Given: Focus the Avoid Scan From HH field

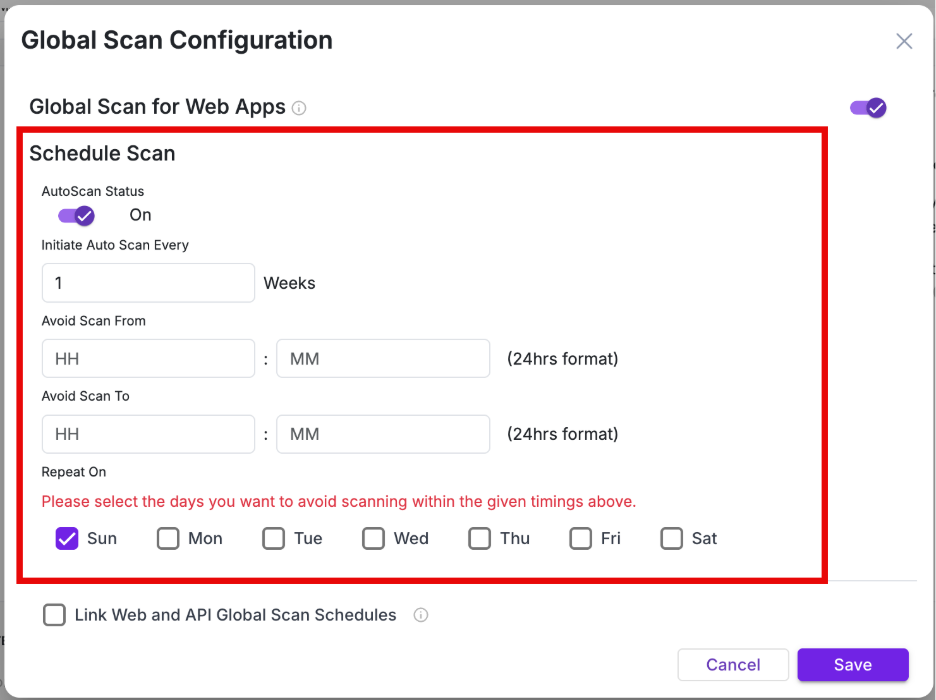Looking at the screenshot, I should (148, 358).
